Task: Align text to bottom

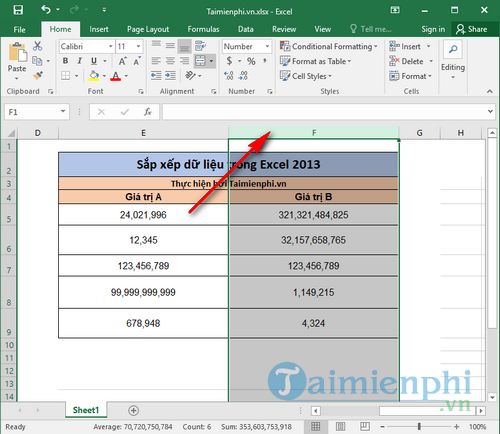Action: 184,46
